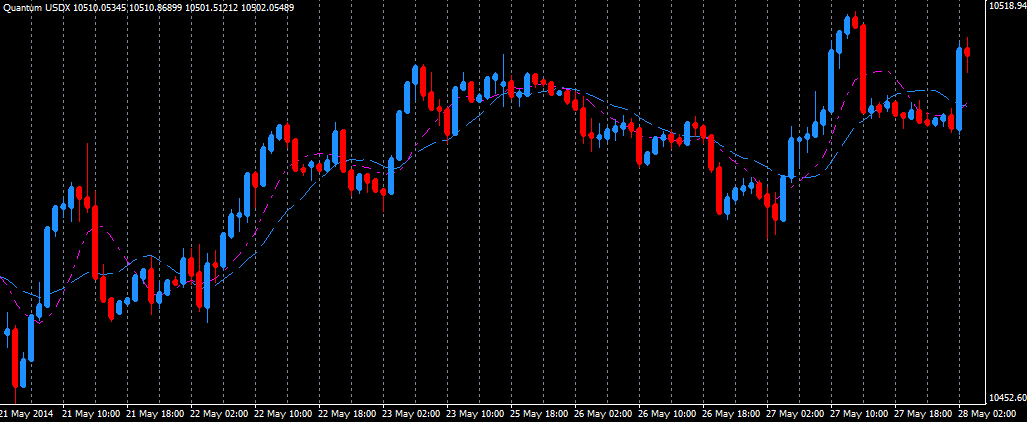Viewport: 1027px width, 422px height.
Task: Select the 21 May 10:00 time label
Action: [x=91, y=413]
